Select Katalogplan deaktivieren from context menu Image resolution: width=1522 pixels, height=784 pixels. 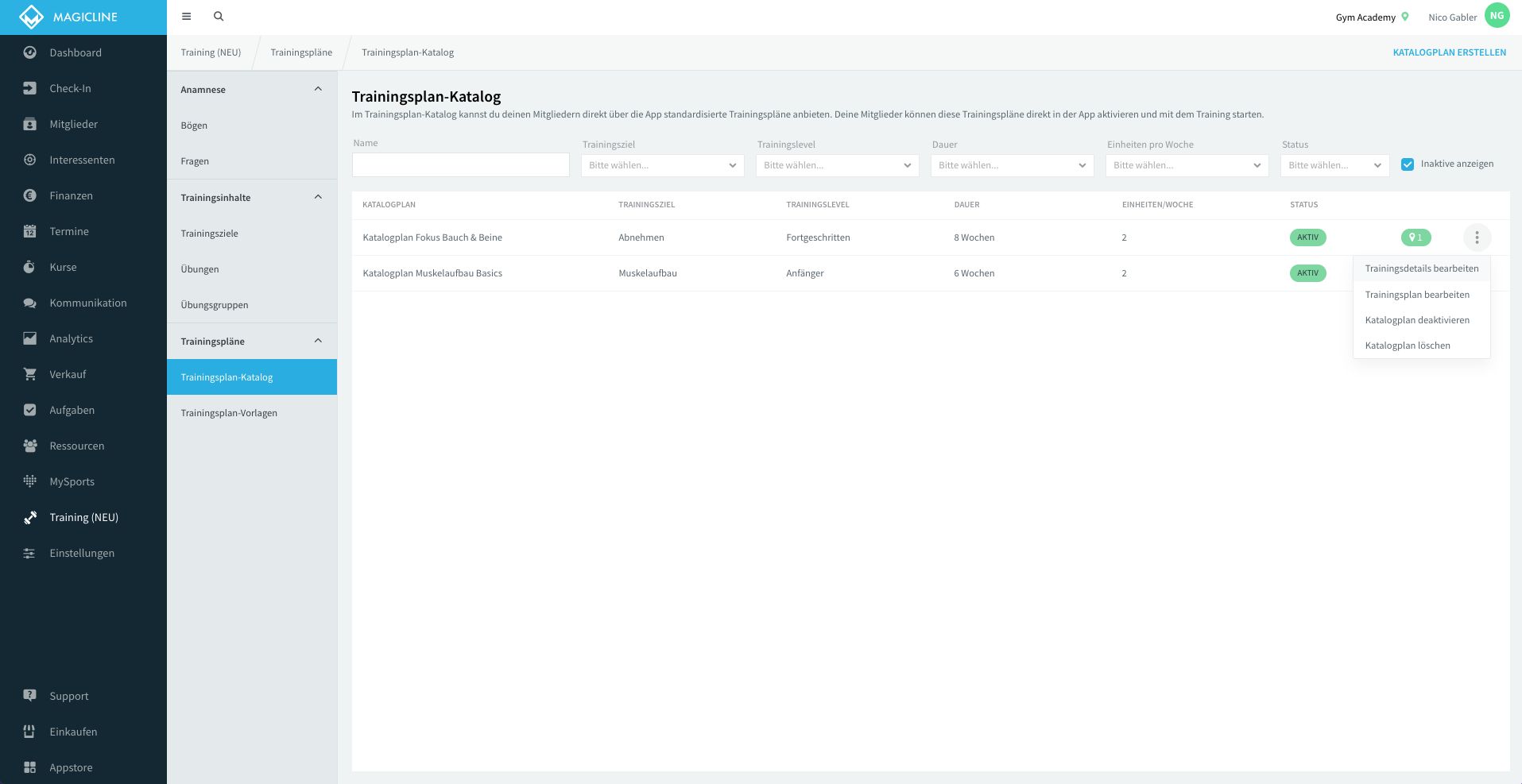(1417, 320)
